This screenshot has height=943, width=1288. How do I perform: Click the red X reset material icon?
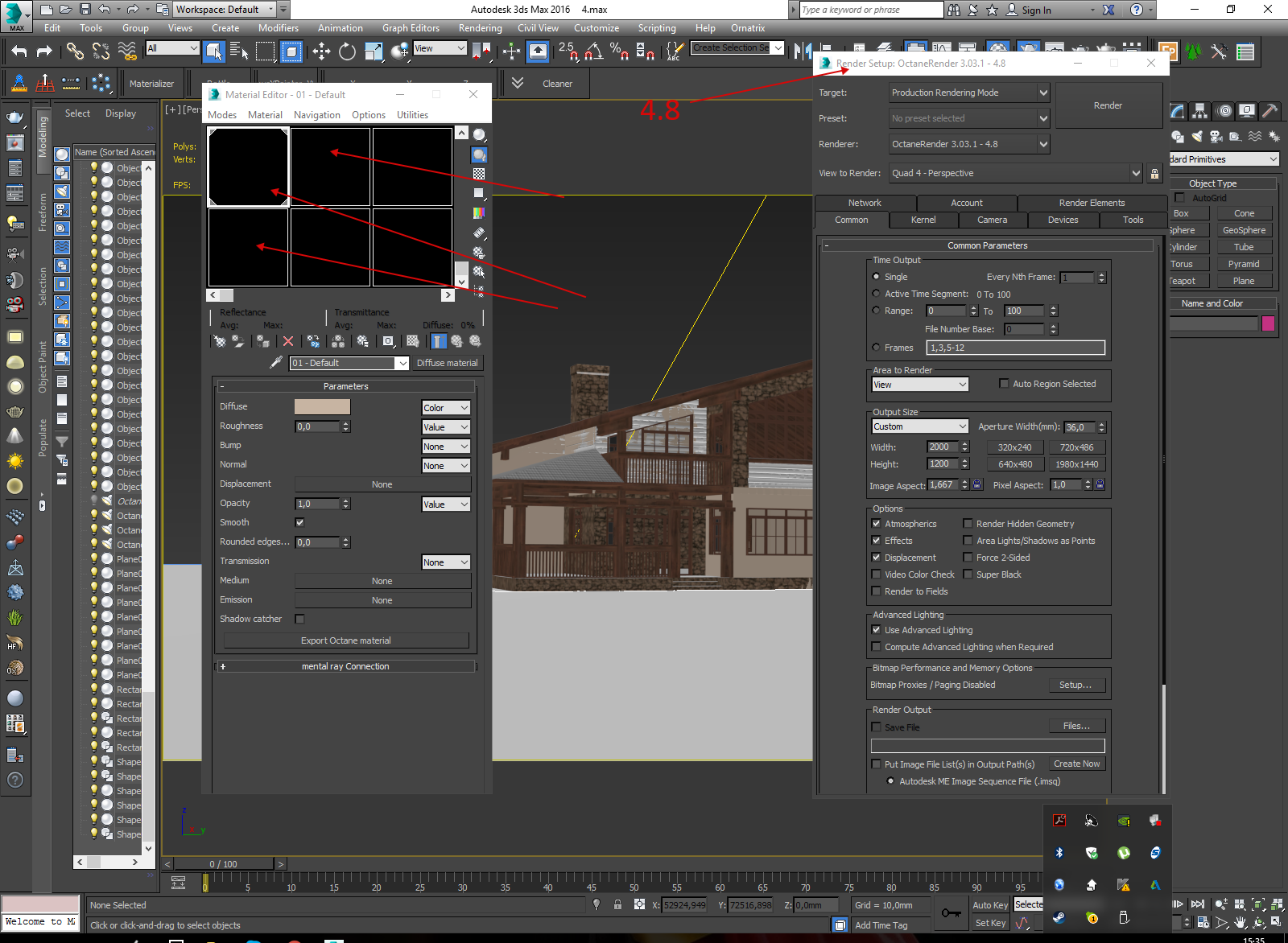pos(288,341)
